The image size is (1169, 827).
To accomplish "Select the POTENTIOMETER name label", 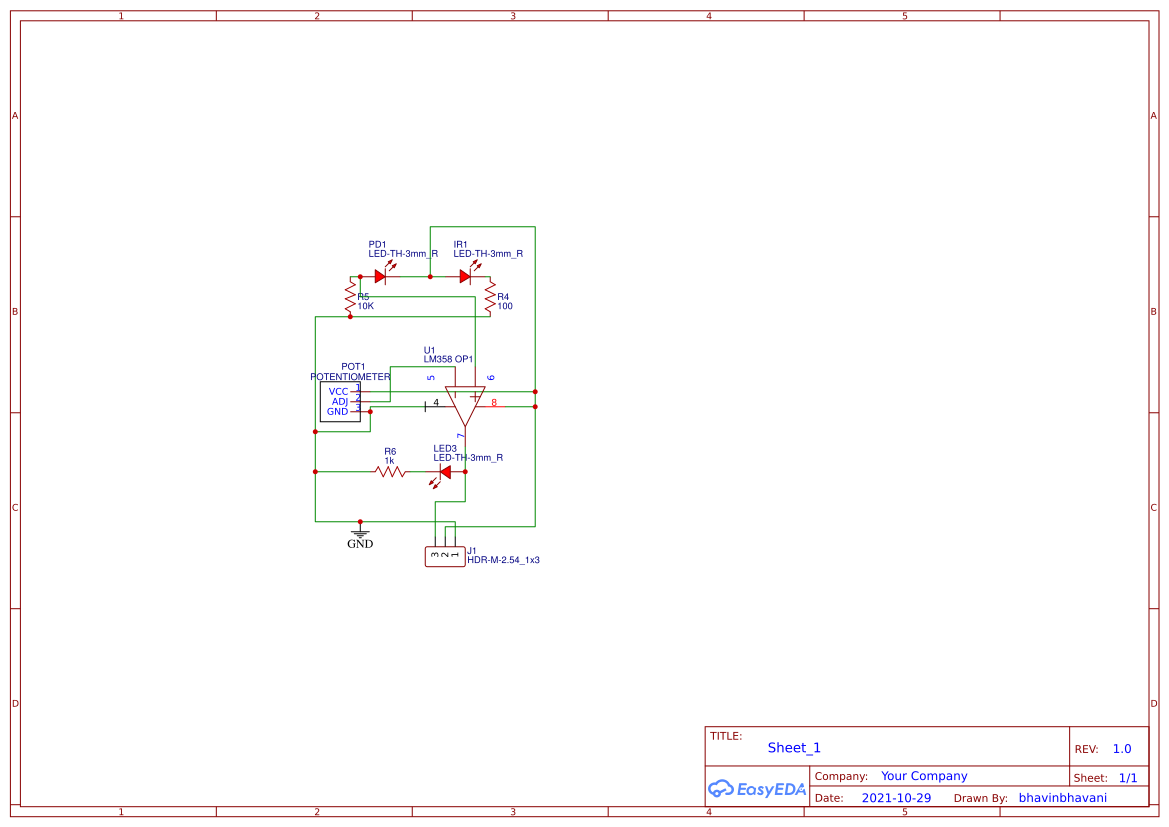I will tap(350, 377).
